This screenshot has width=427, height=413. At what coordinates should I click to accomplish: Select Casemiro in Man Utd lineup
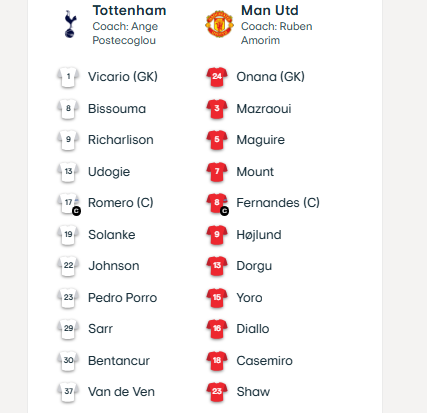point(264,361)
